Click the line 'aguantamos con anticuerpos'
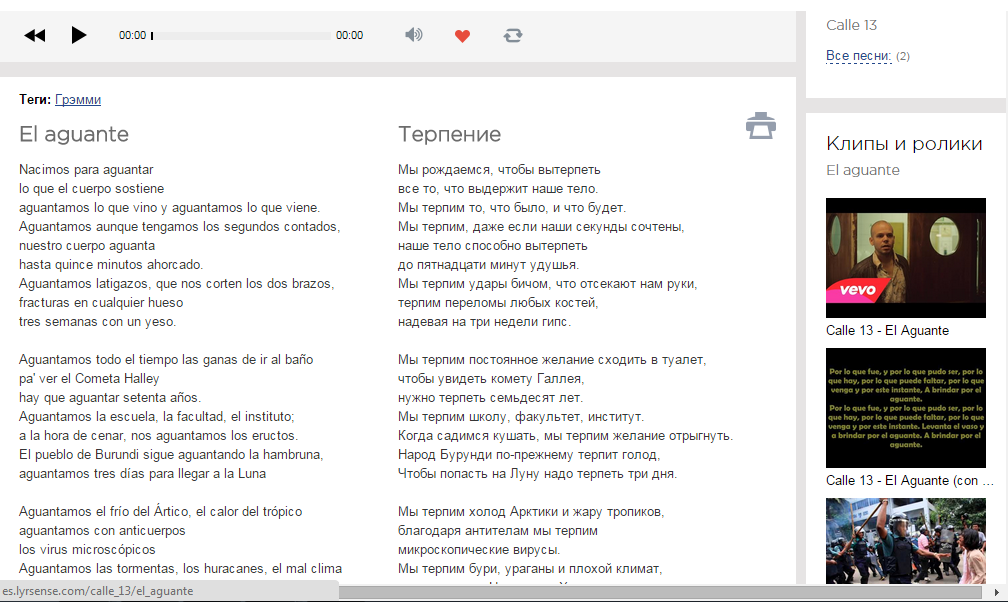1008x602 pixels. click(x=102, y=531)
